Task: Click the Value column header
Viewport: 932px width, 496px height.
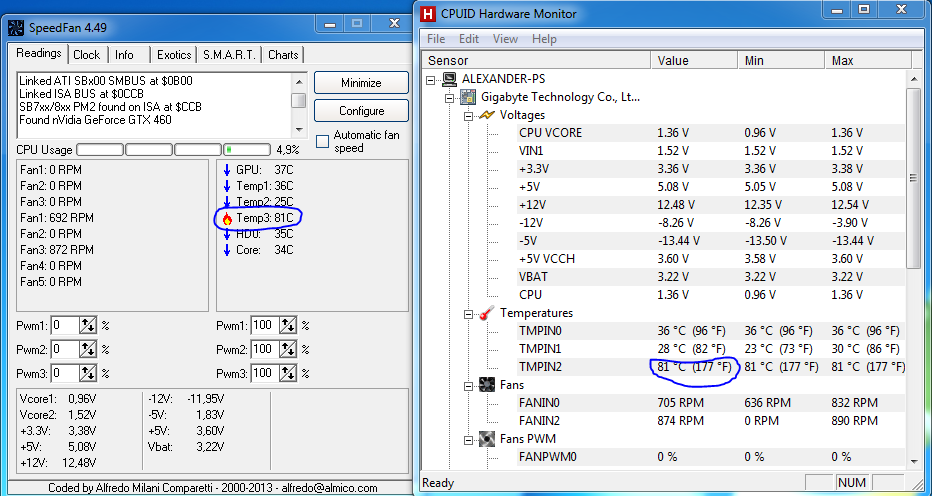Action: [694, 61]
